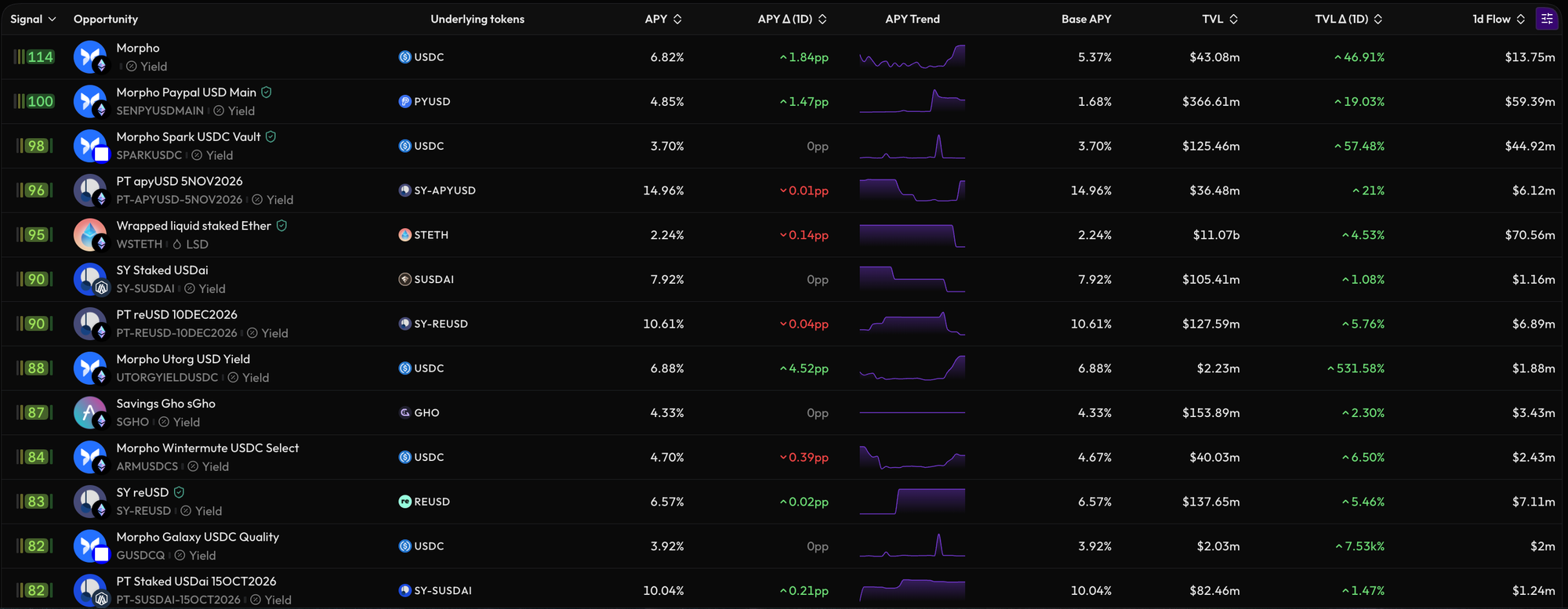Click verified shield beside SY reUSD
The image size is (1568, 609).
pos(179,492)
